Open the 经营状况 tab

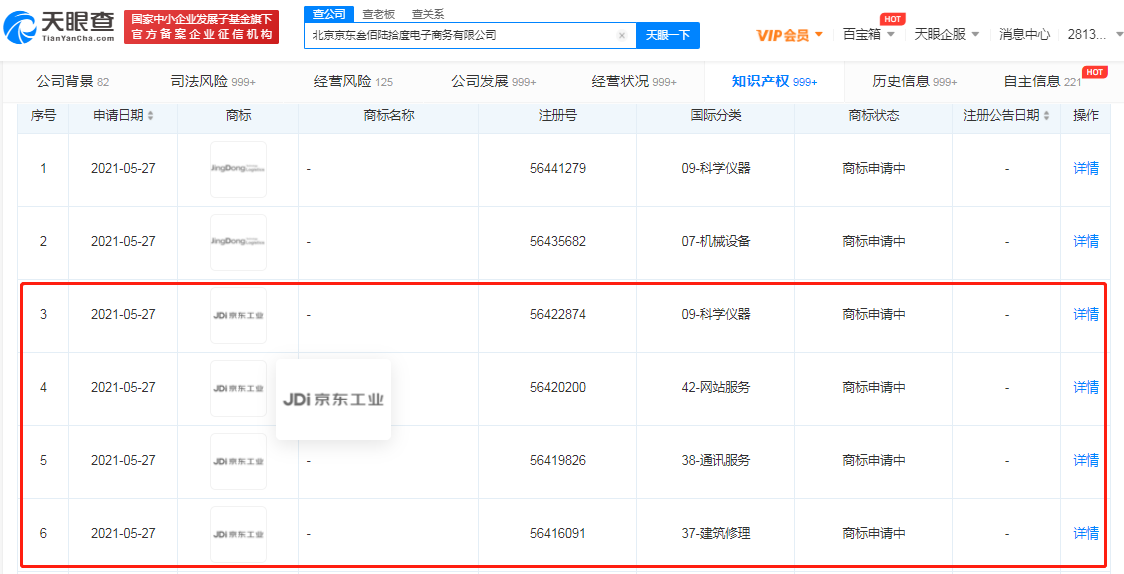click(x=634, y=82)
